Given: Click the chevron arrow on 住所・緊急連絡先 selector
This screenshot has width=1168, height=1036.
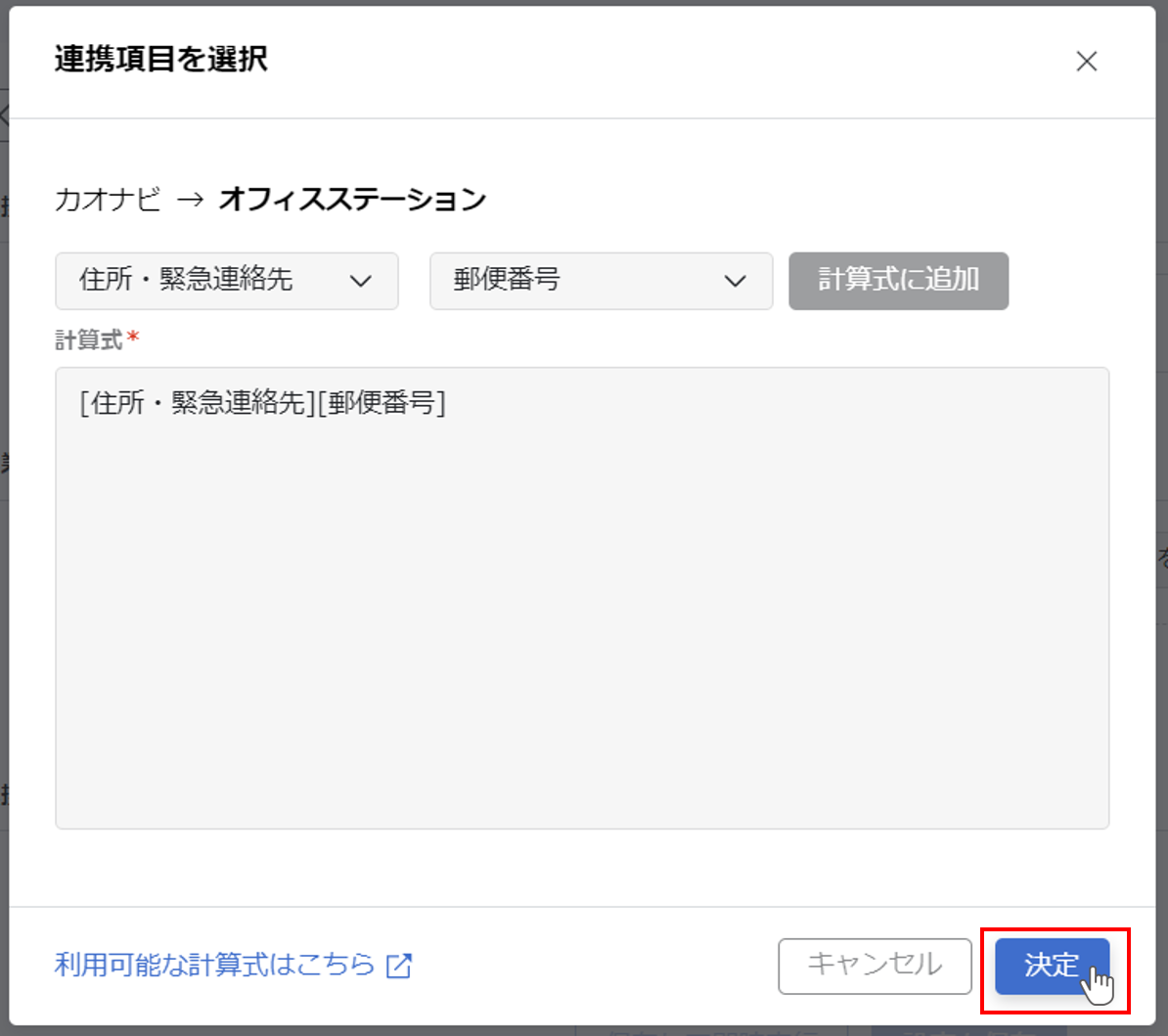Looking at the screenshot, I should [x=361, y=282].
